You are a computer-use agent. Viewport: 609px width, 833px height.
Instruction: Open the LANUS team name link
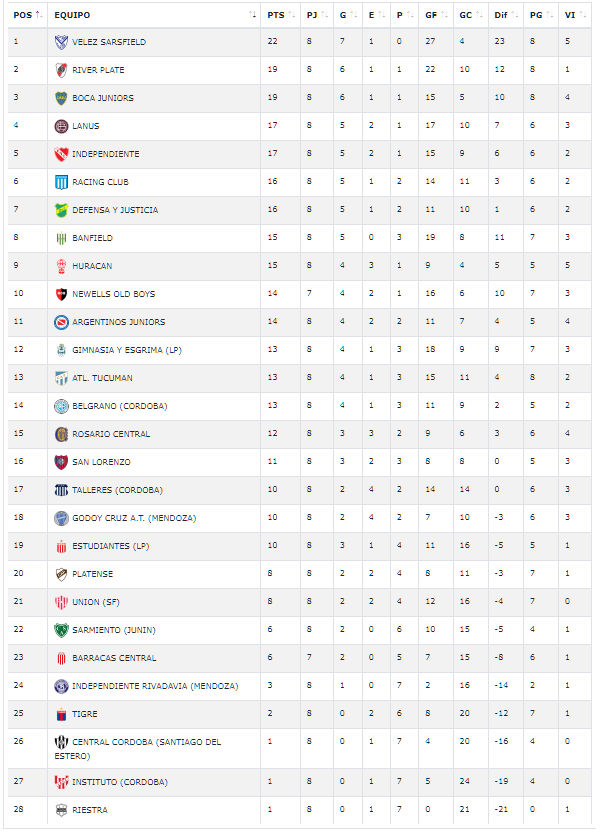[86, 126]
